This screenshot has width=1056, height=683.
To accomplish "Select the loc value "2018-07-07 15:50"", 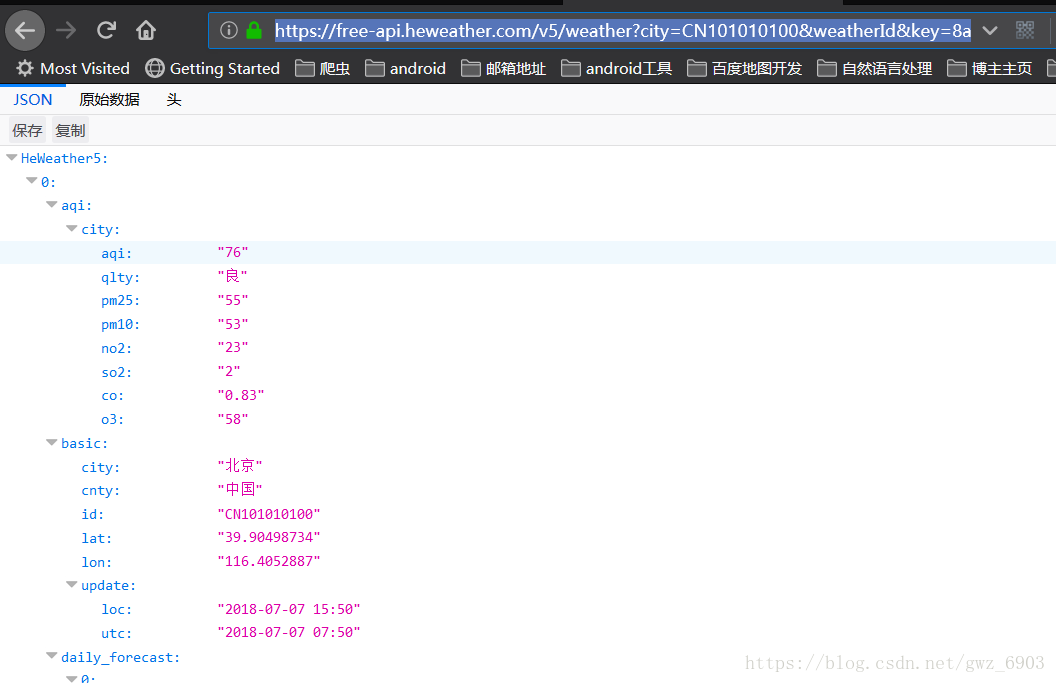I will (289, 609).
